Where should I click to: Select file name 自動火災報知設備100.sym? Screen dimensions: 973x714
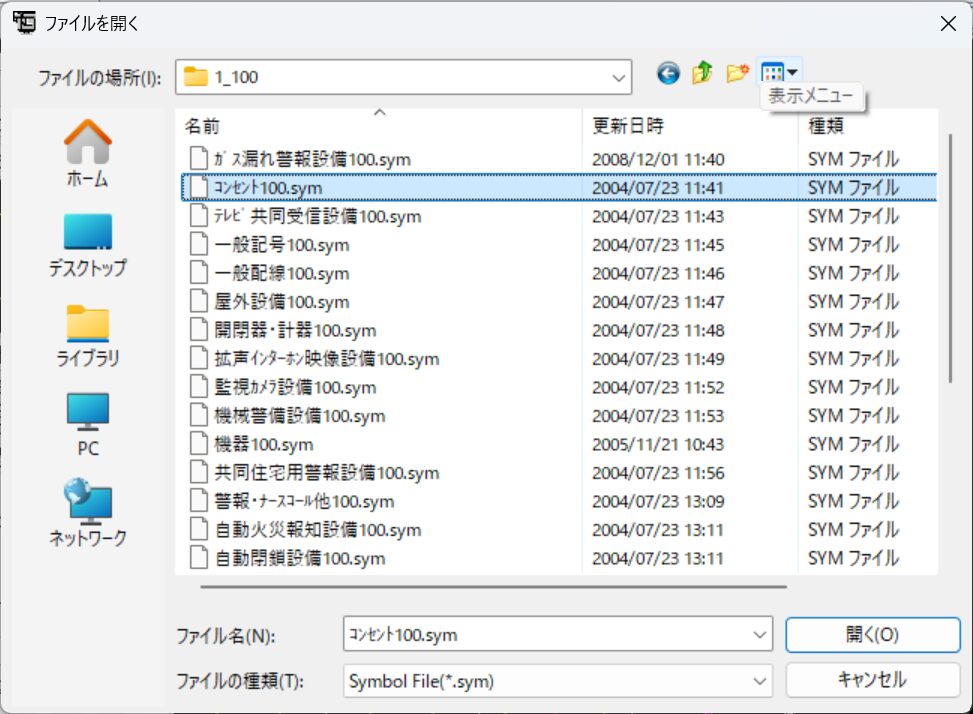[318, 530]
